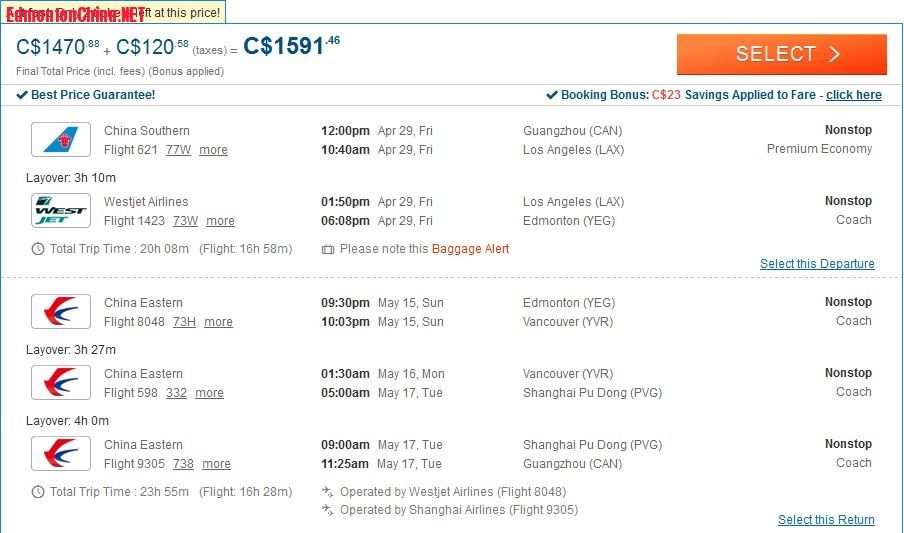Image resolution: width=904 pixels, height=533 pixels.
Task: Expand 'more' details for Flight 621
Action: 213,150
